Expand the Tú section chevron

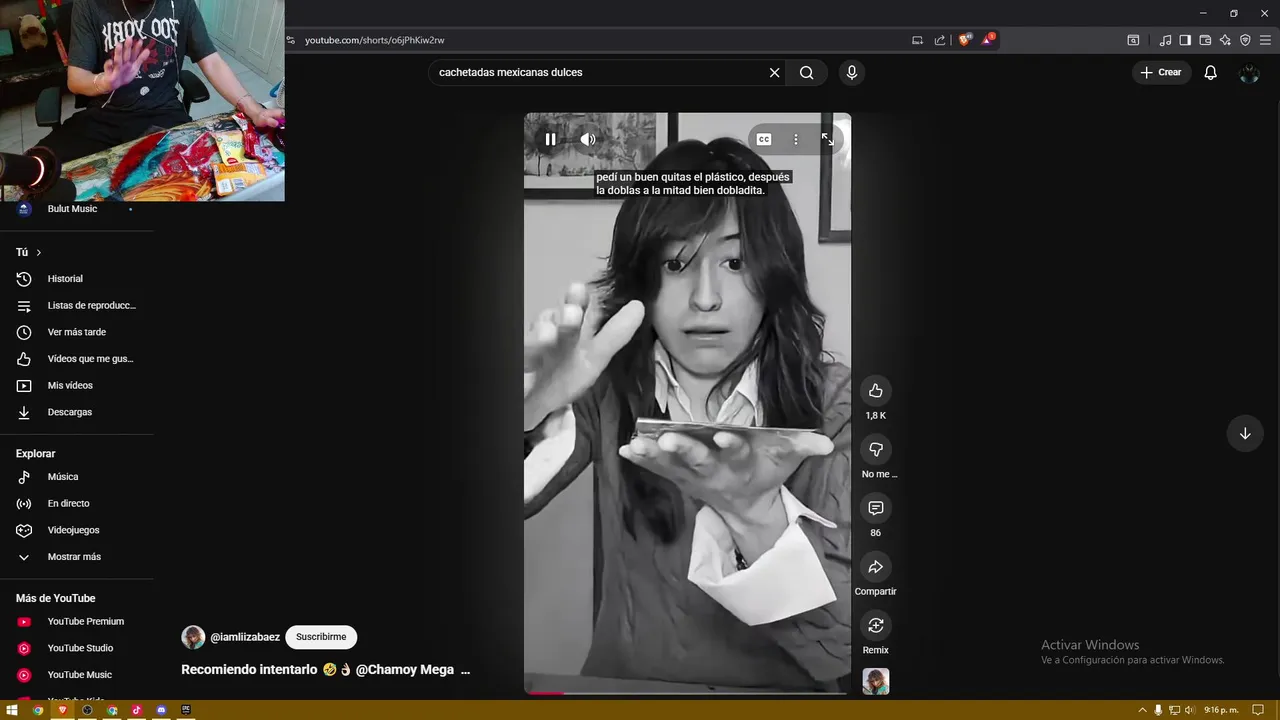39,252
